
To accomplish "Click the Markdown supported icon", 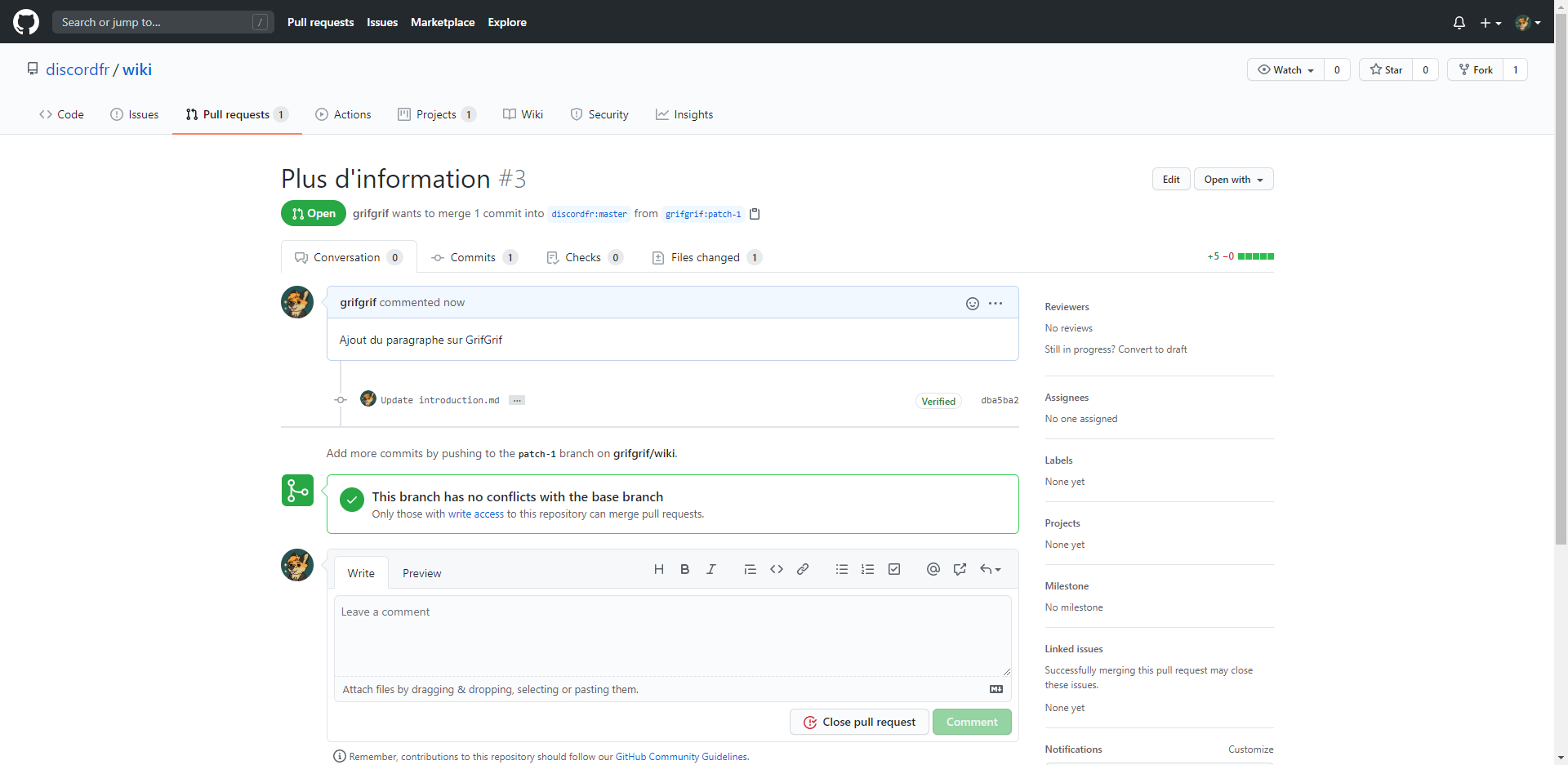I will (x=996, y=689).
